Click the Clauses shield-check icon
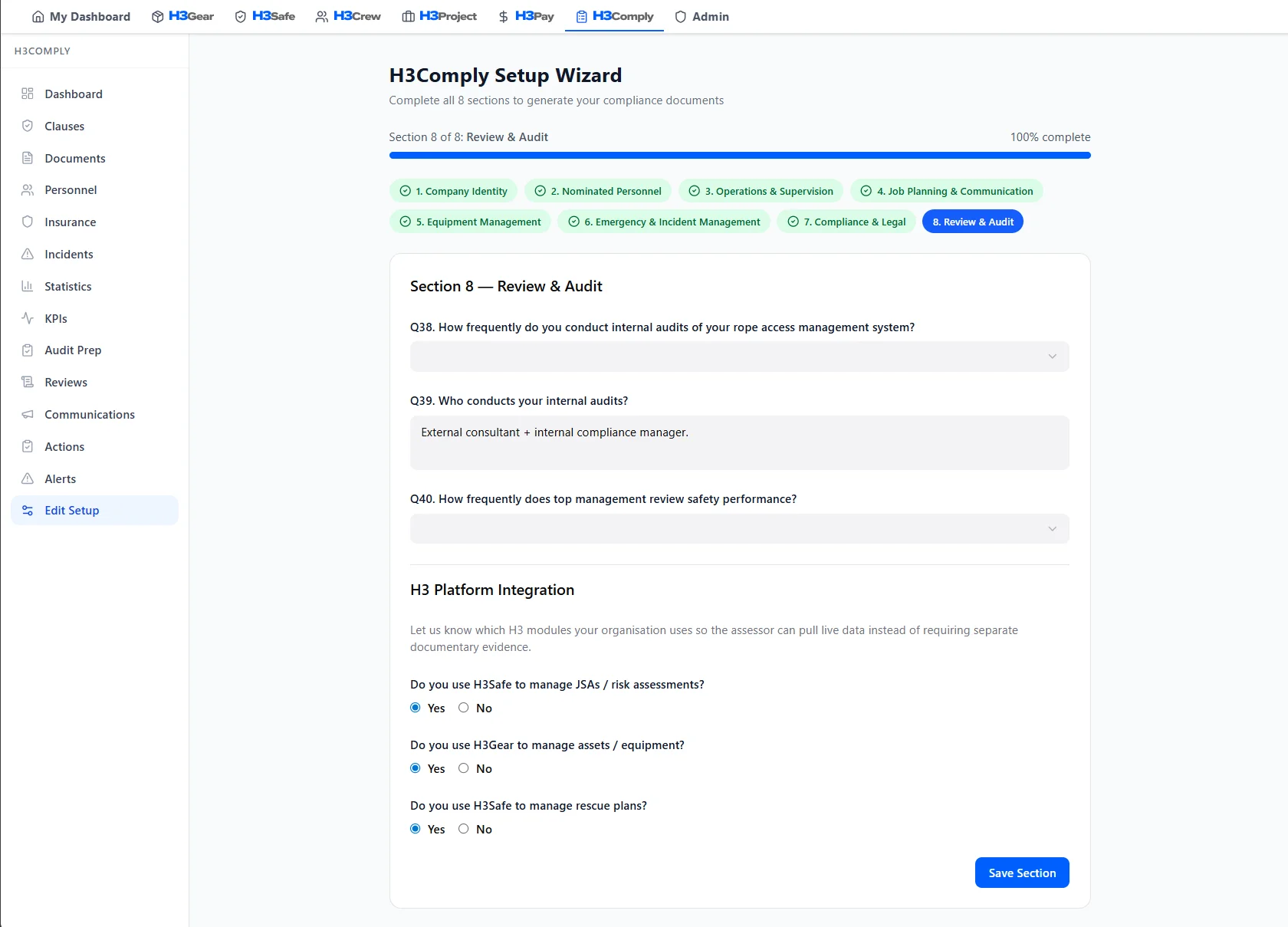 pos(28,126)
